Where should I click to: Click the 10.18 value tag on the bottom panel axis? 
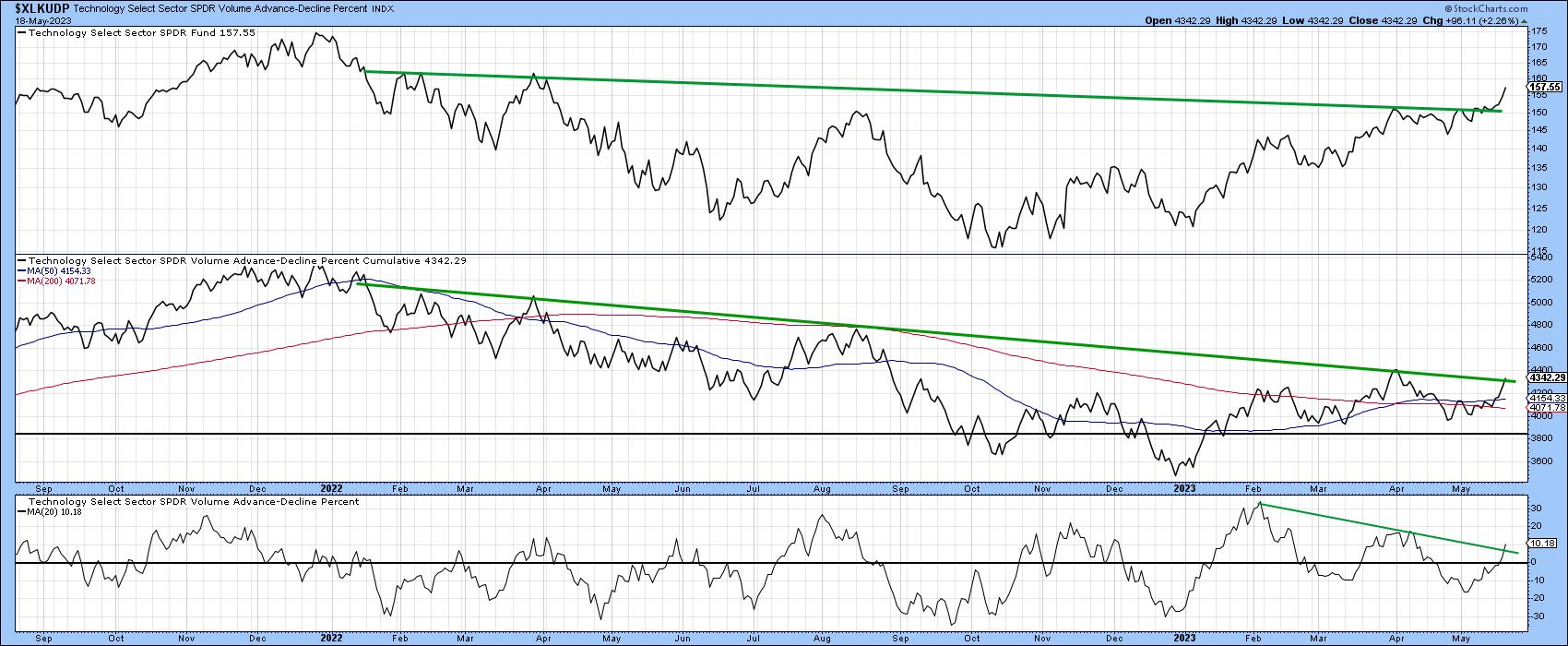(1542, 544)
